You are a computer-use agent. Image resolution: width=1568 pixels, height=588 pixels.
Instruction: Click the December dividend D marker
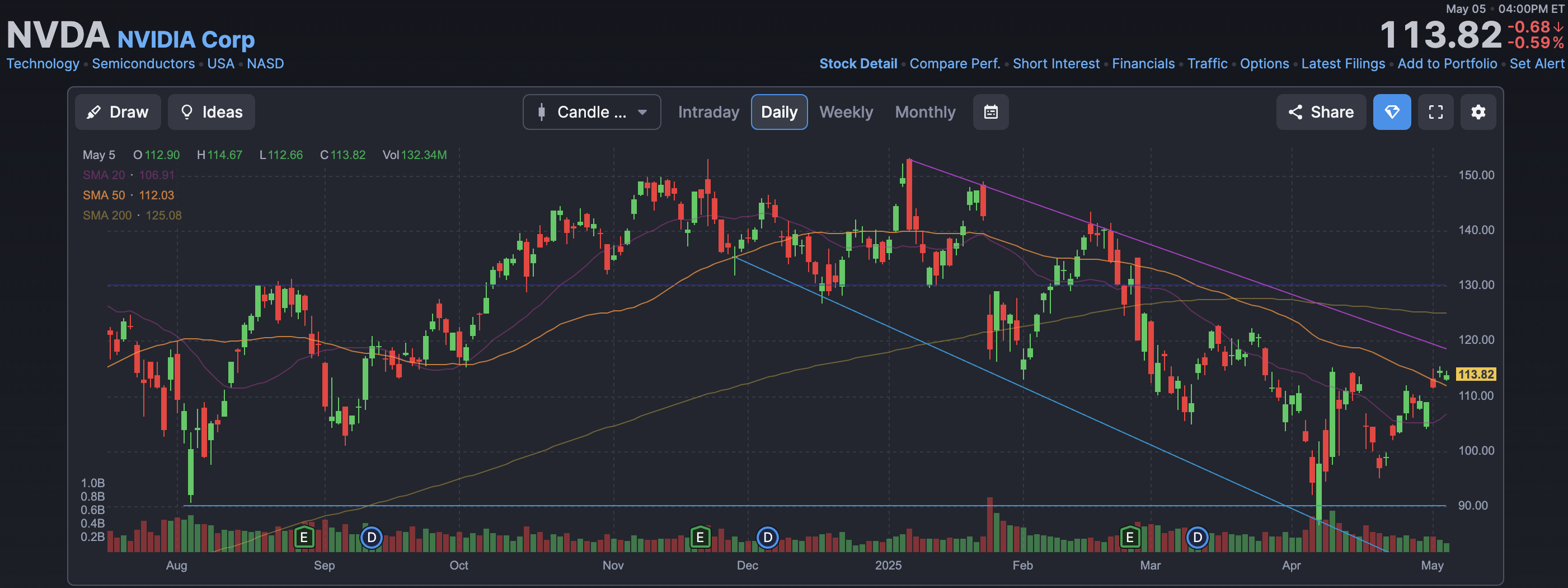(768, 538)
